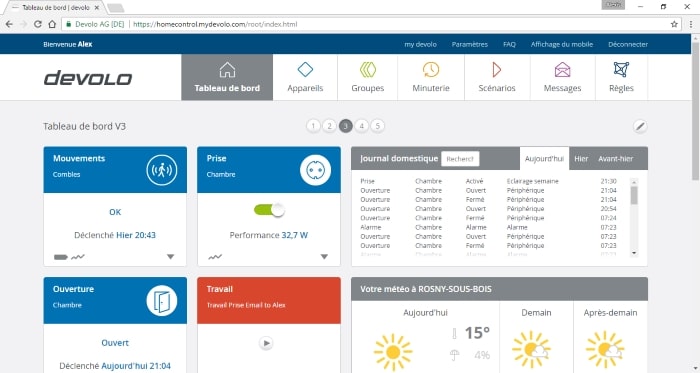Switch to dashboard page 2
The height and width of the screenshot is (373, 700).
[x=329, y=126]
